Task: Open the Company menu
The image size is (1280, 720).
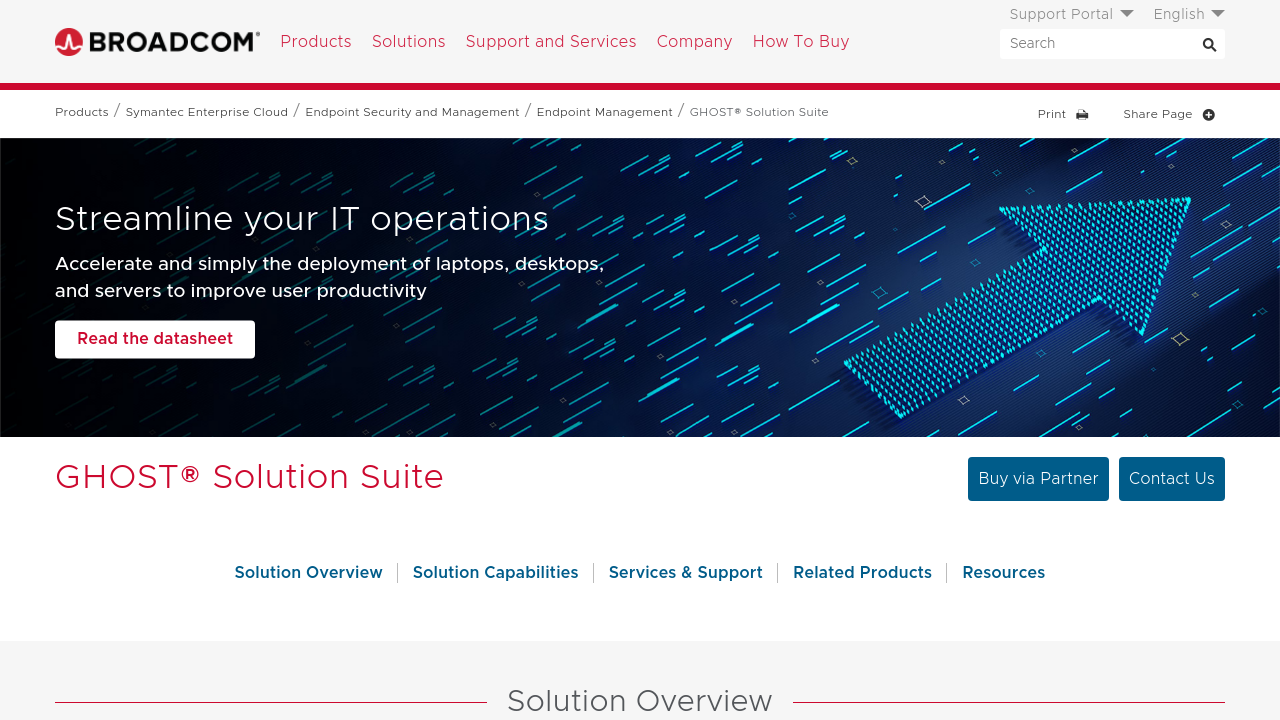Action: pos(694,42)
